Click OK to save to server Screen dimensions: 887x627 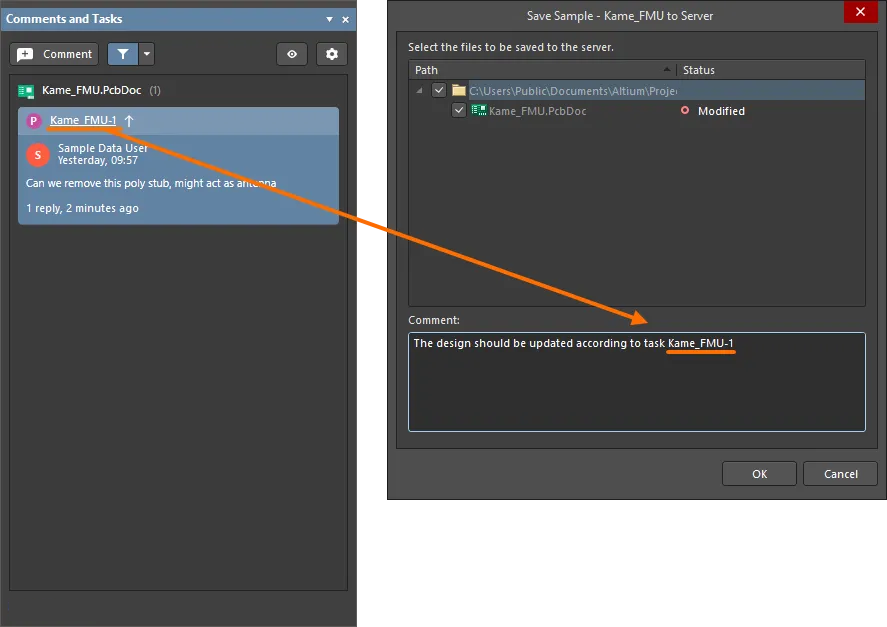click(759, 474)
